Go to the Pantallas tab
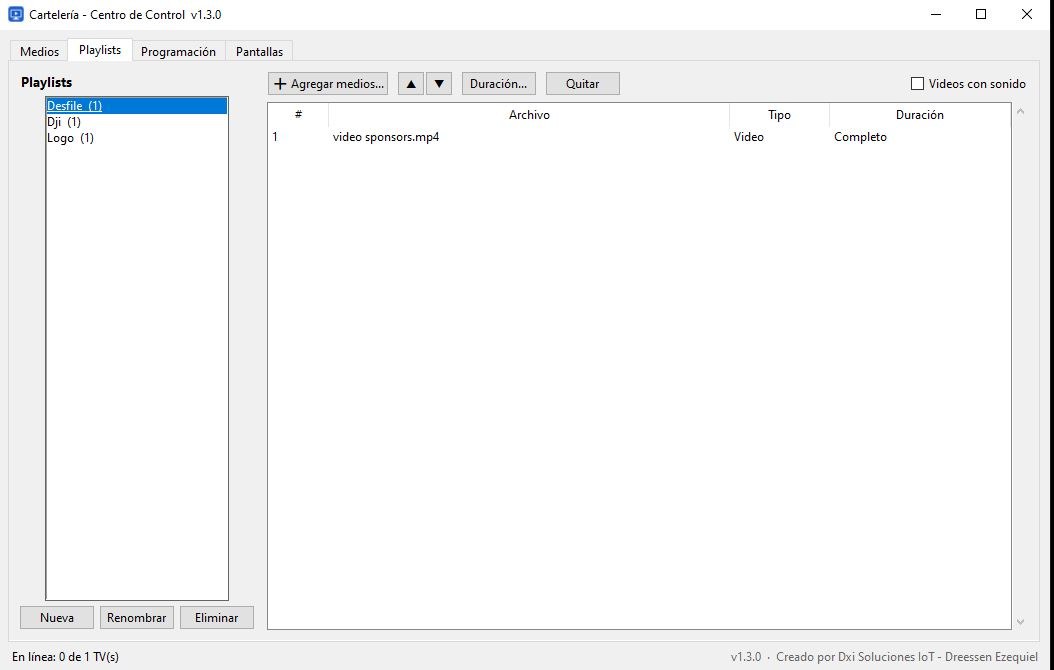Image resolution: width=1054 pixels, height=670 pixels. pos(259,52)
